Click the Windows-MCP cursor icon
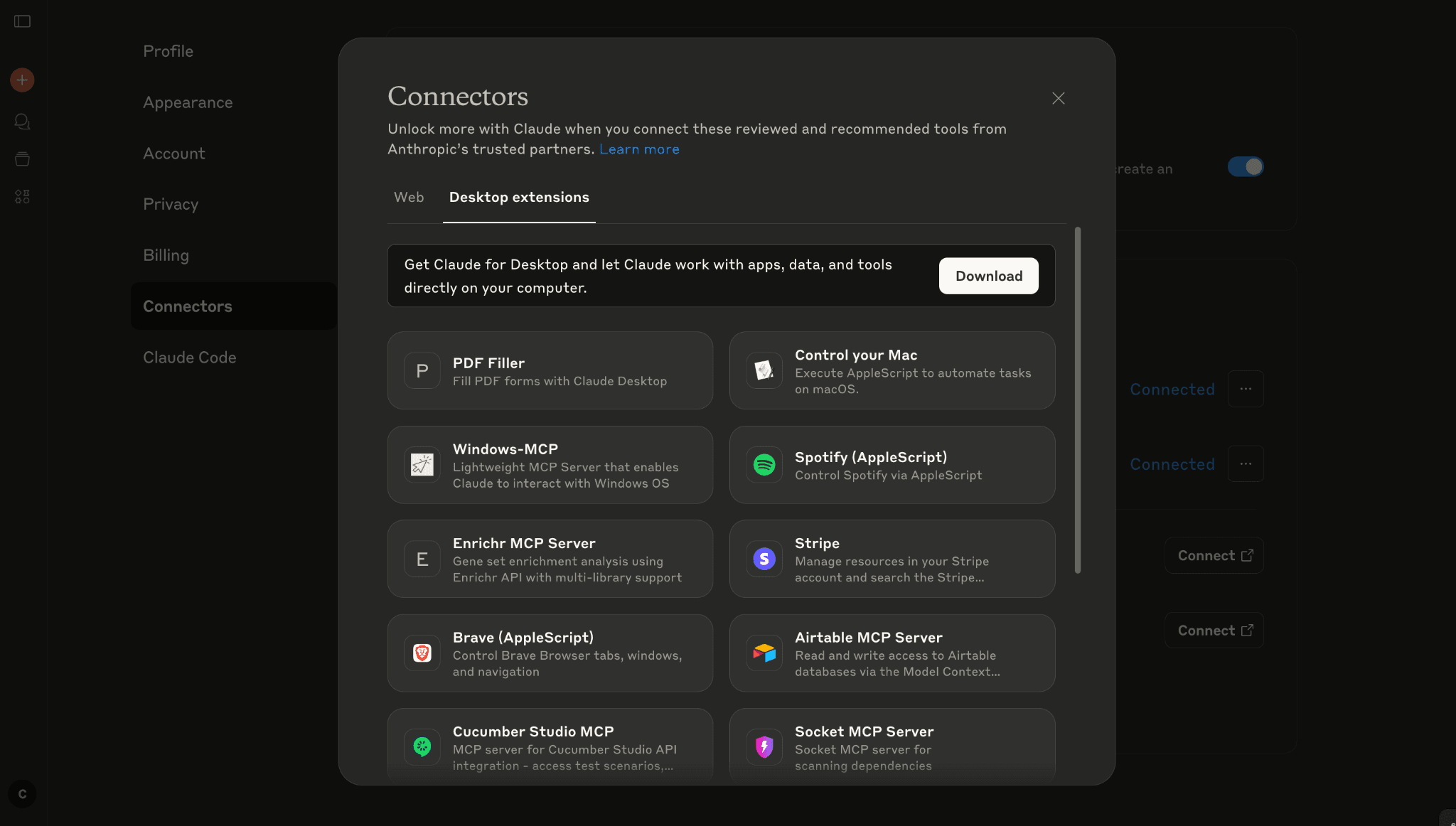 (x=422, y=465)
